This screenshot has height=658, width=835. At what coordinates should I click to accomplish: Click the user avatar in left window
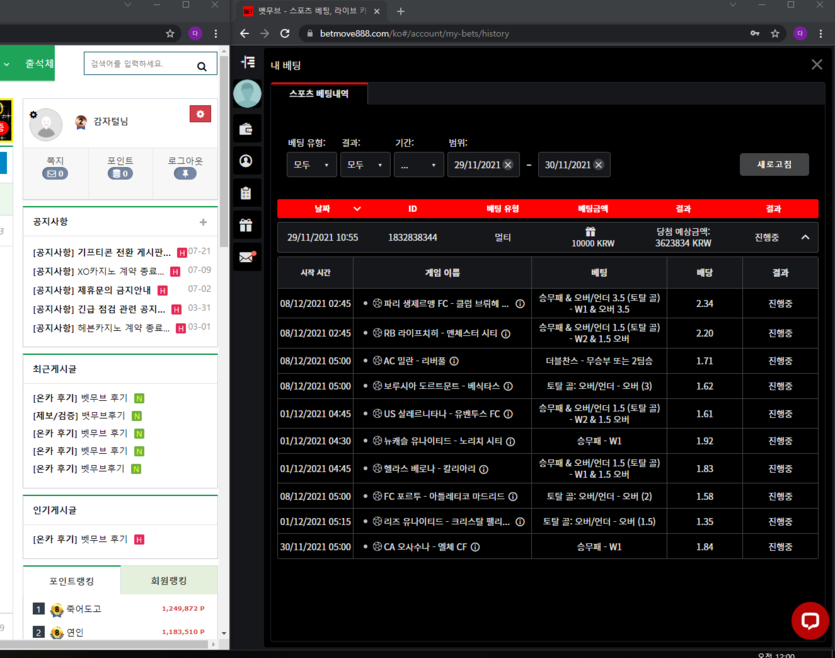46,125
